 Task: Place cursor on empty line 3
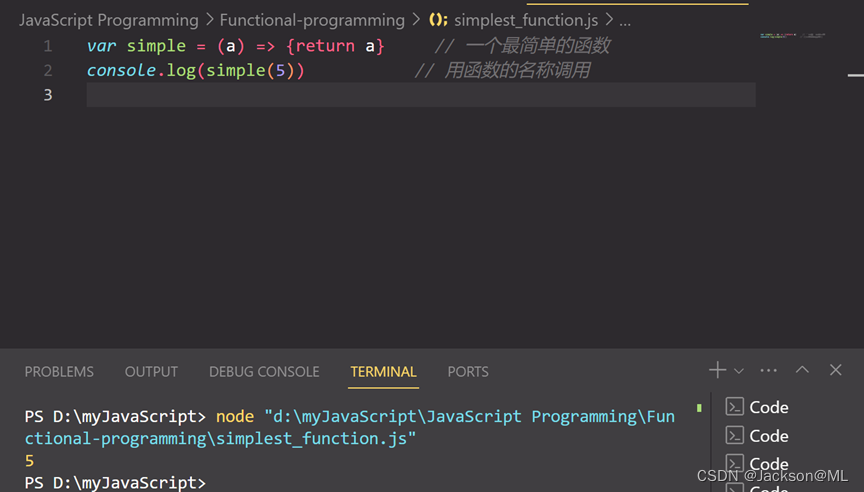400,95
